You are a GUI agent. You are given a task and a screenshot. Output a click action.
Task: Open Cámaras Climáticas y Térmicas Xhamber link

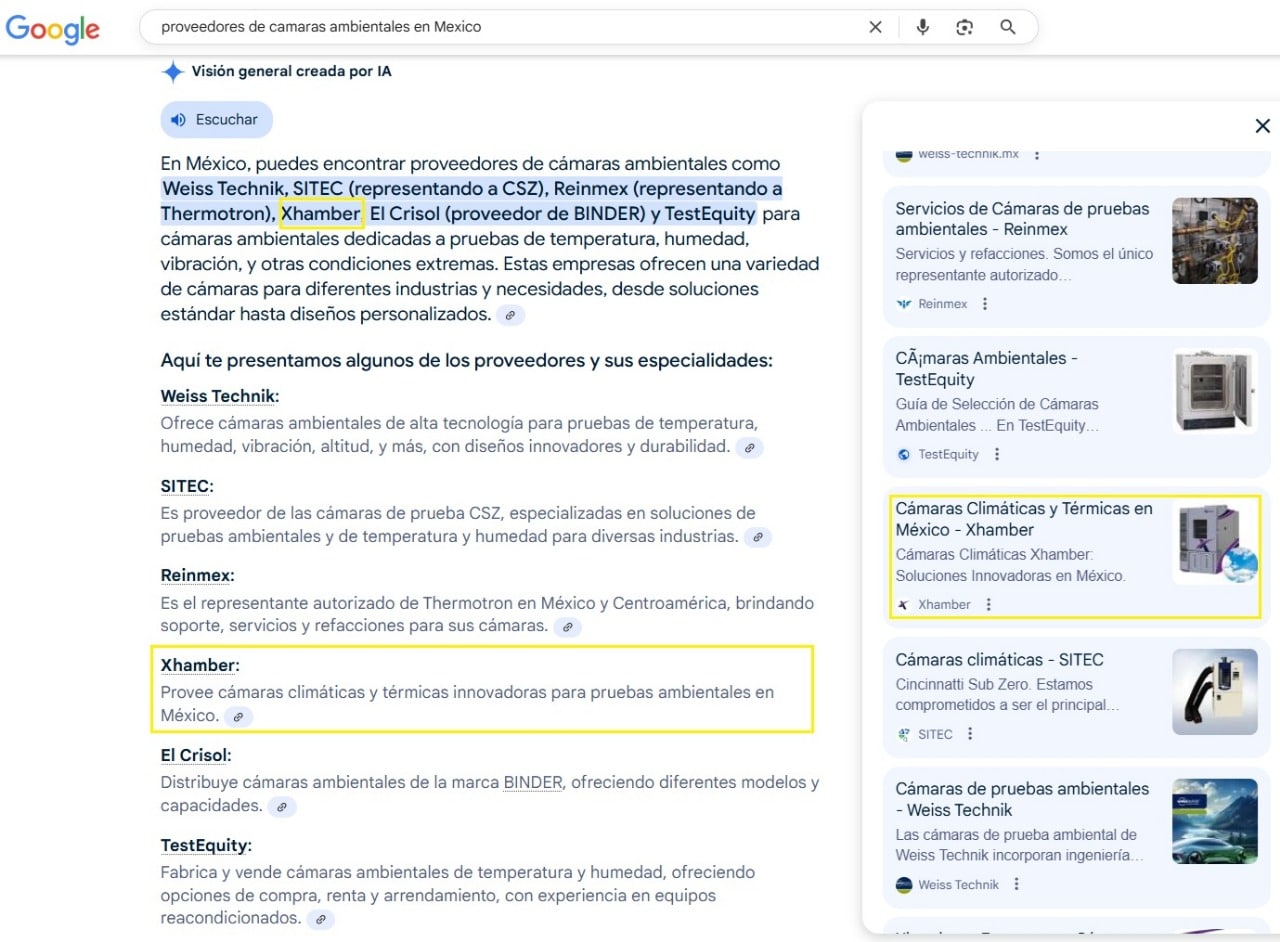coord(1023,519)
